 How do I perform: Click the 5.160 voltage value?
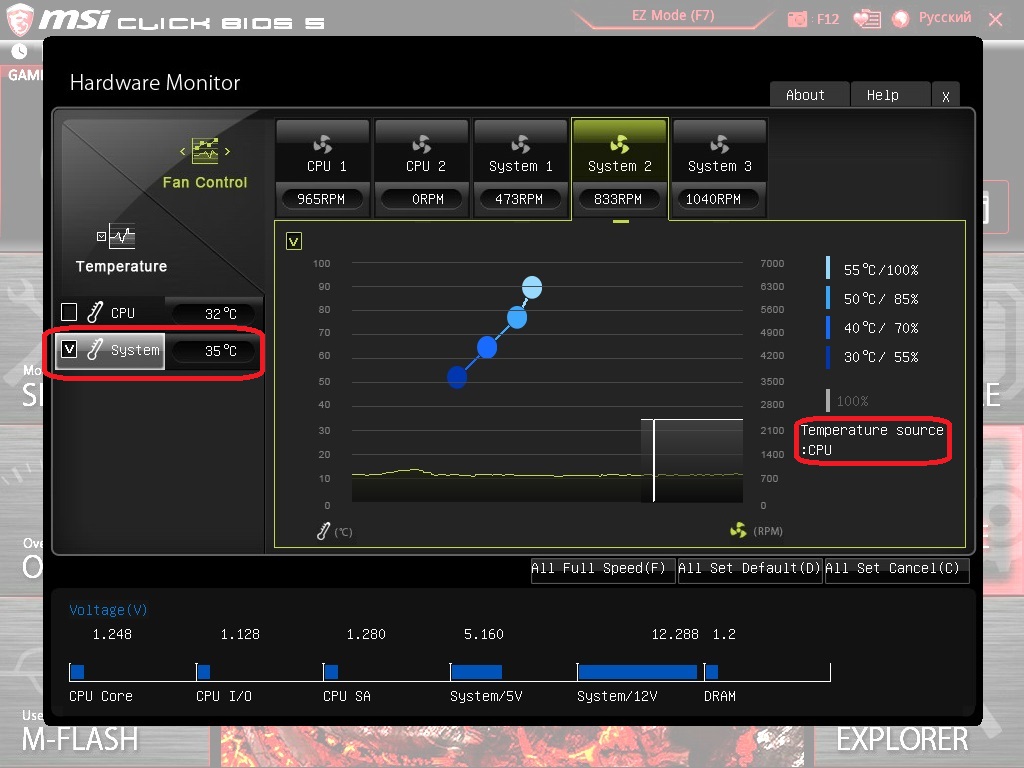483,634
